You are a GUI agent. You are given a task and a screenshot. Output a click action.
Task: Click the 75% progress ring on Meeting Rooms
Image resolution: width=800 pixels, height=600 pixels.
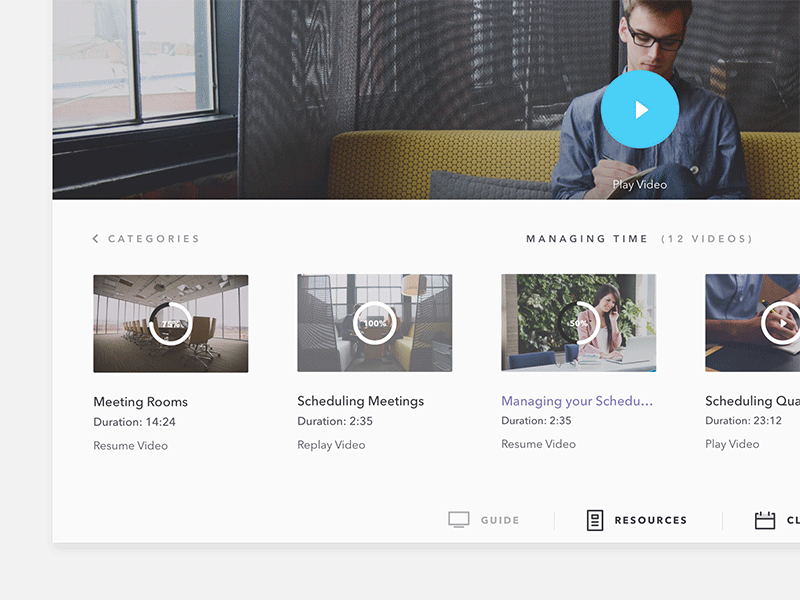[172, 322]
